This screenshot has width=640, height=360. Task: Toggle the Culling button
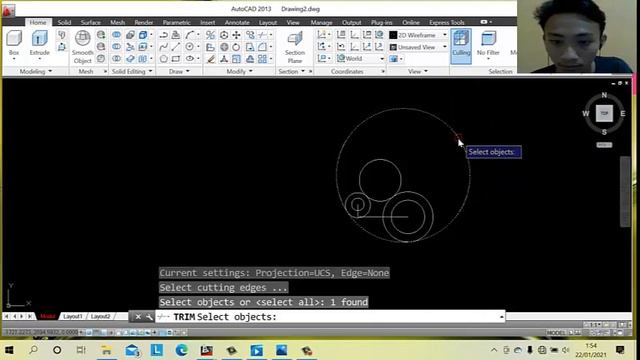point(461,46)
